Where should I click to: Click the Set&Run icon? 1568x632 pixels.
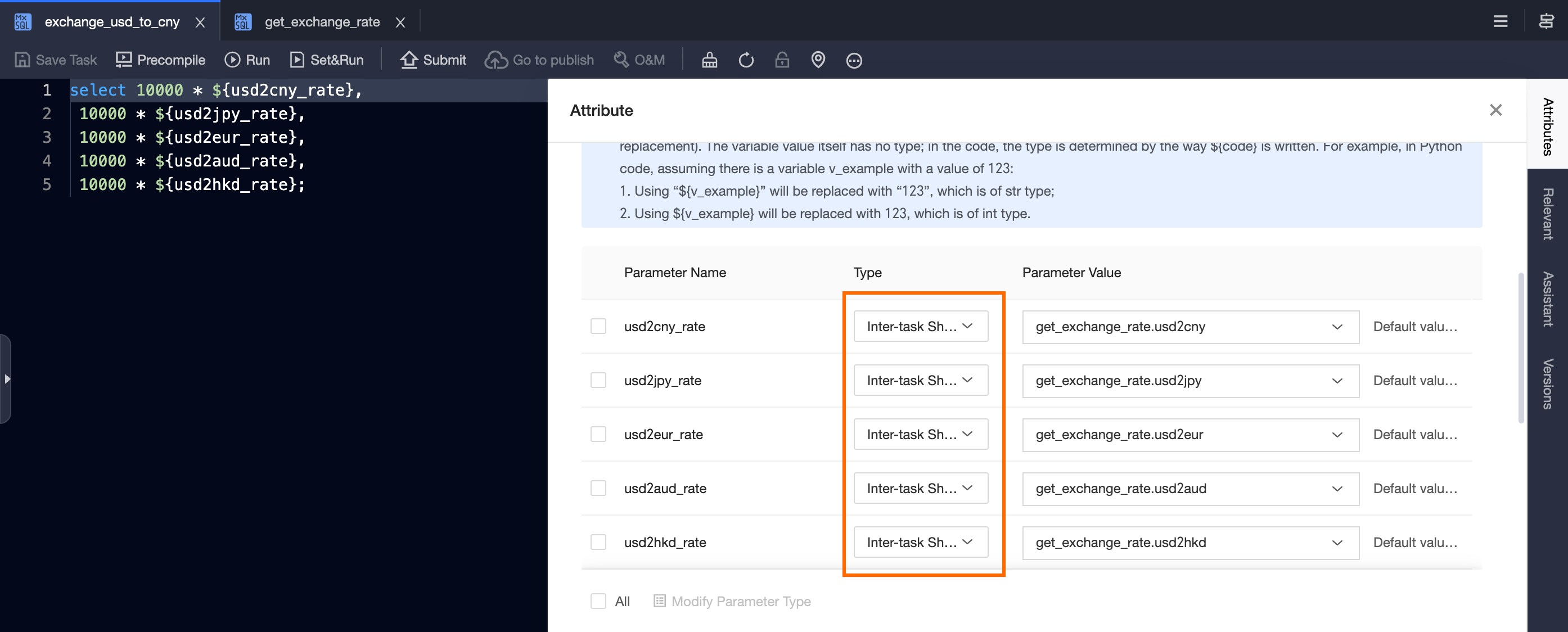[296, 60]
